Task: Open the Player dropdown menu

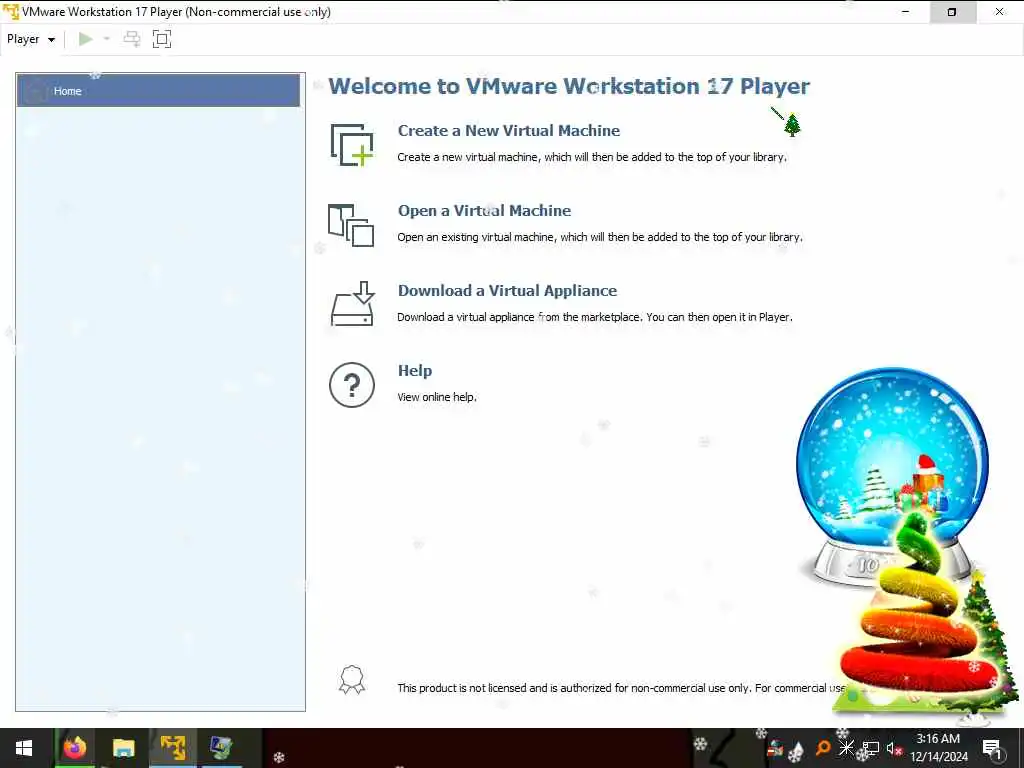Action: tap(31, 39)
